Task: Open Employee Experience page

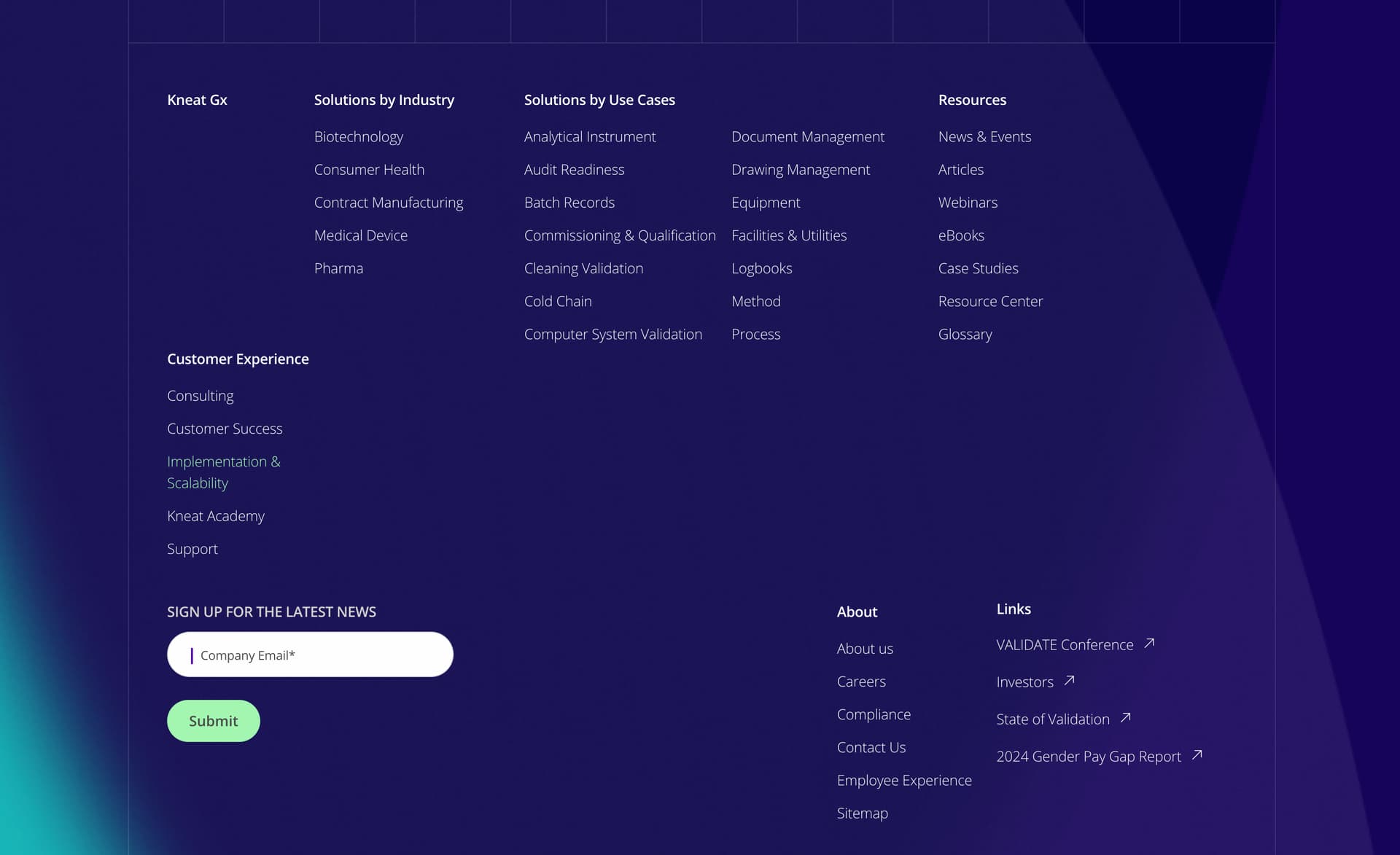Action: [904, 780]
